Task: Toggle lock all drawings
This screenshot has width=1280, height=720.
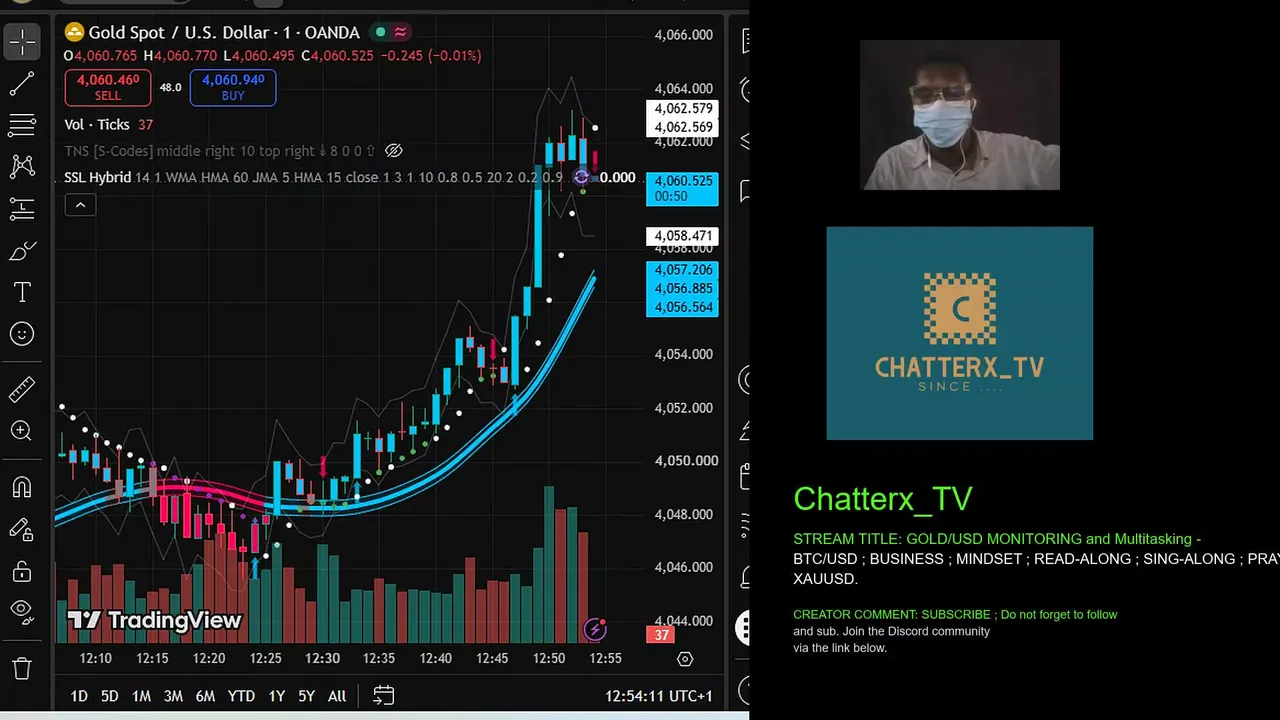Action: 22,571
